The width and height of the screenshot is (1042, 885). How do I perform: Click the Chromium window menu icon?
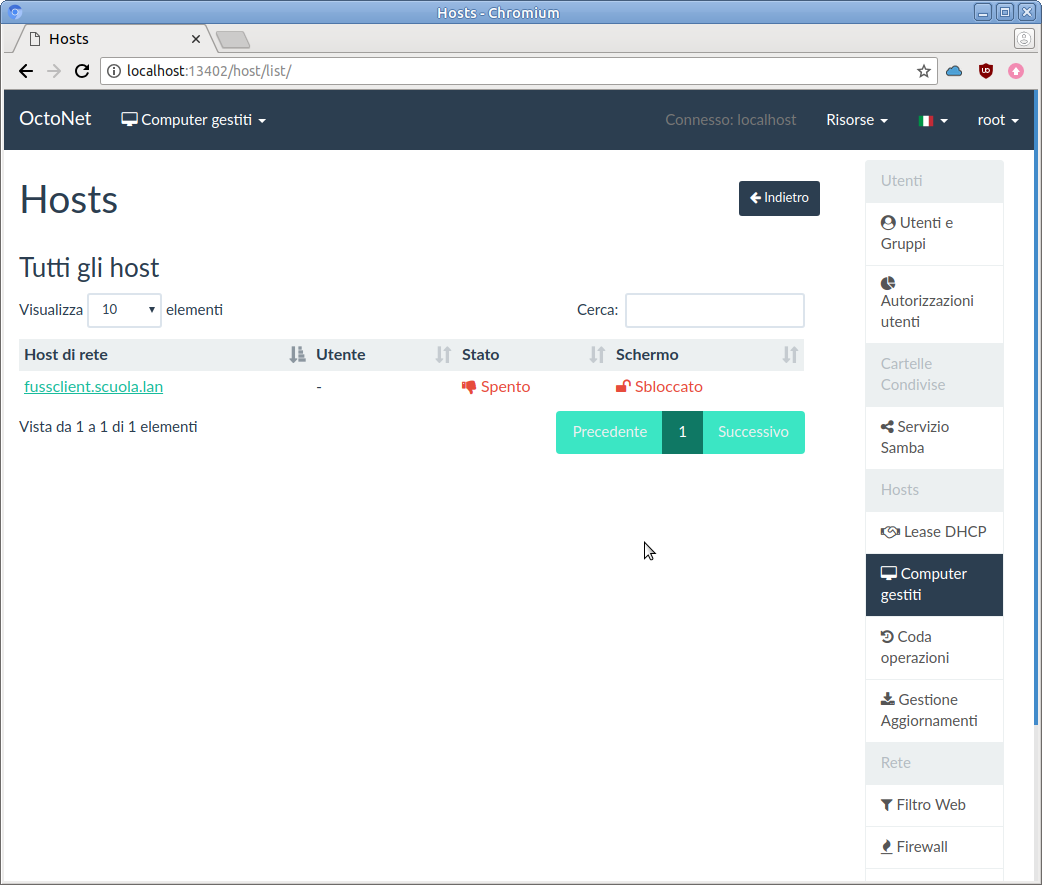click(x=15, y=12)
